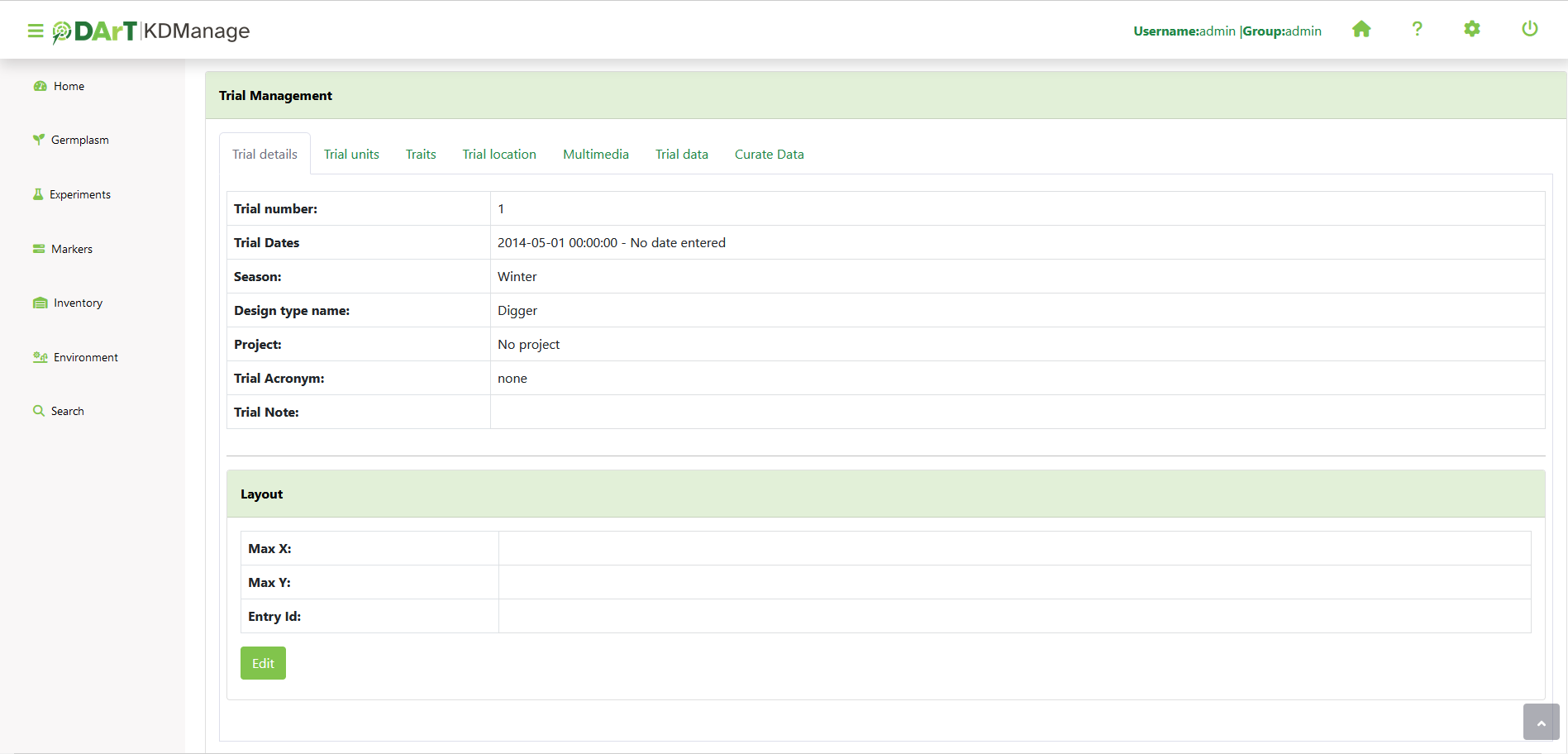Viewport: 1568px width, 754px height.
Task: Log out using the power icon
Action: (x=1529, y=30)
